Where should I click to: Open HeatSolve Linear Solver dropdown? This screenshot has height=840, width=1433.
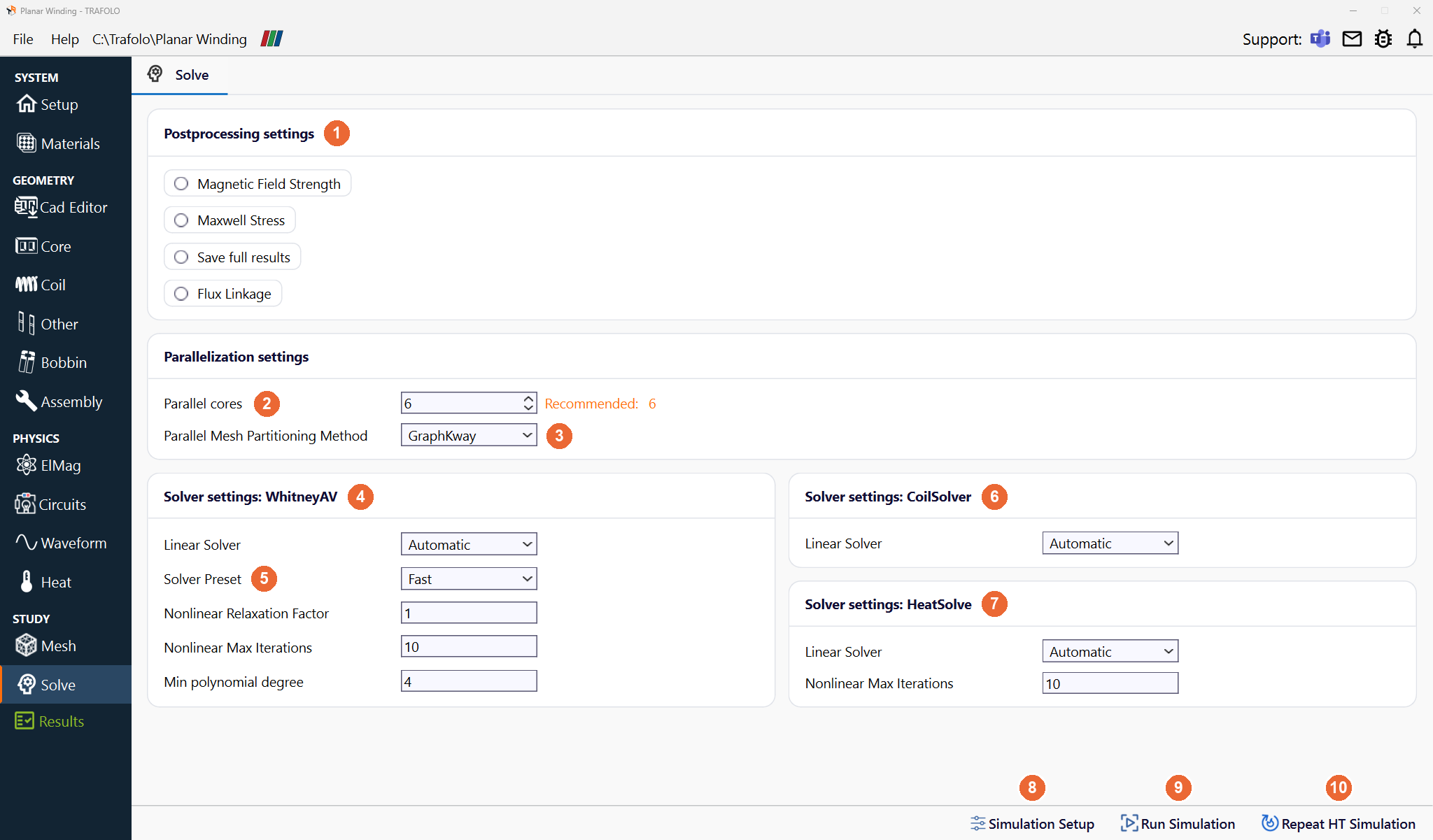(1110, 651)
